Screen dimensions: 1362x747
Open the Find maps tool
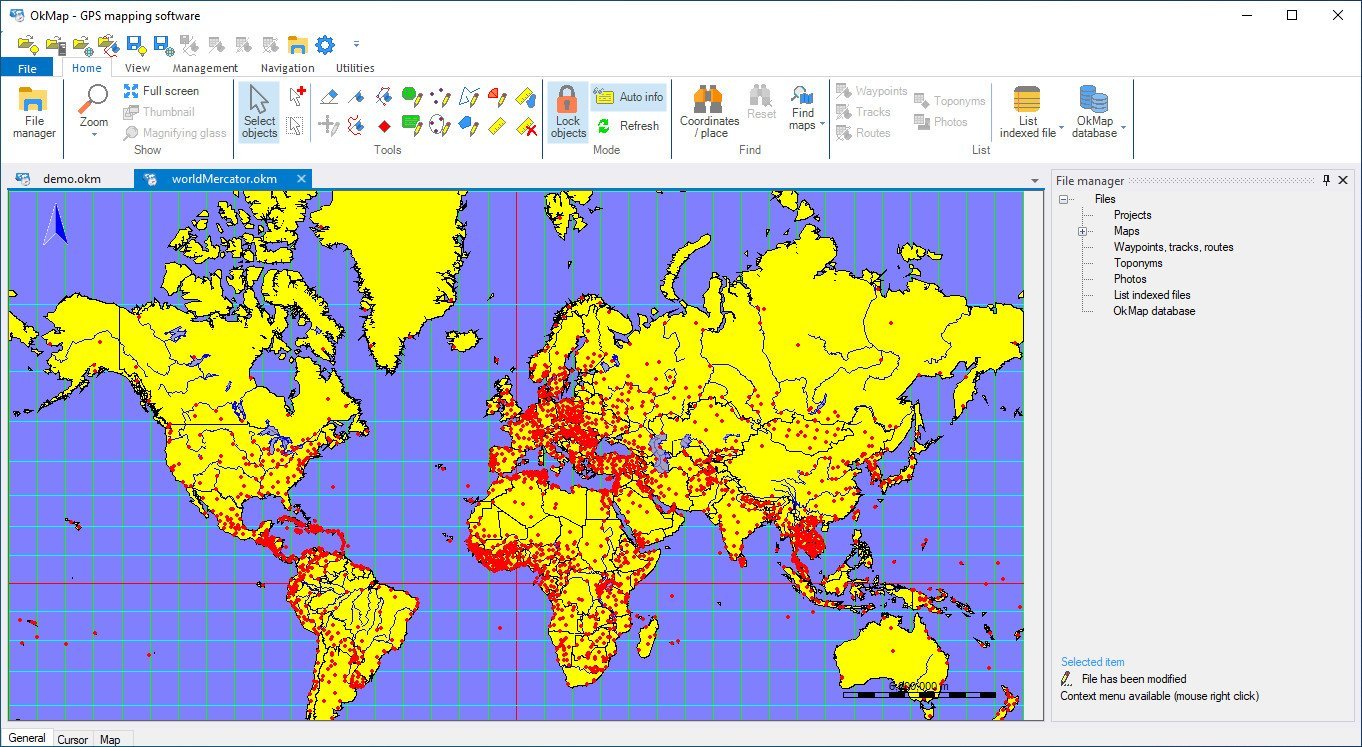tap(803, 105)
